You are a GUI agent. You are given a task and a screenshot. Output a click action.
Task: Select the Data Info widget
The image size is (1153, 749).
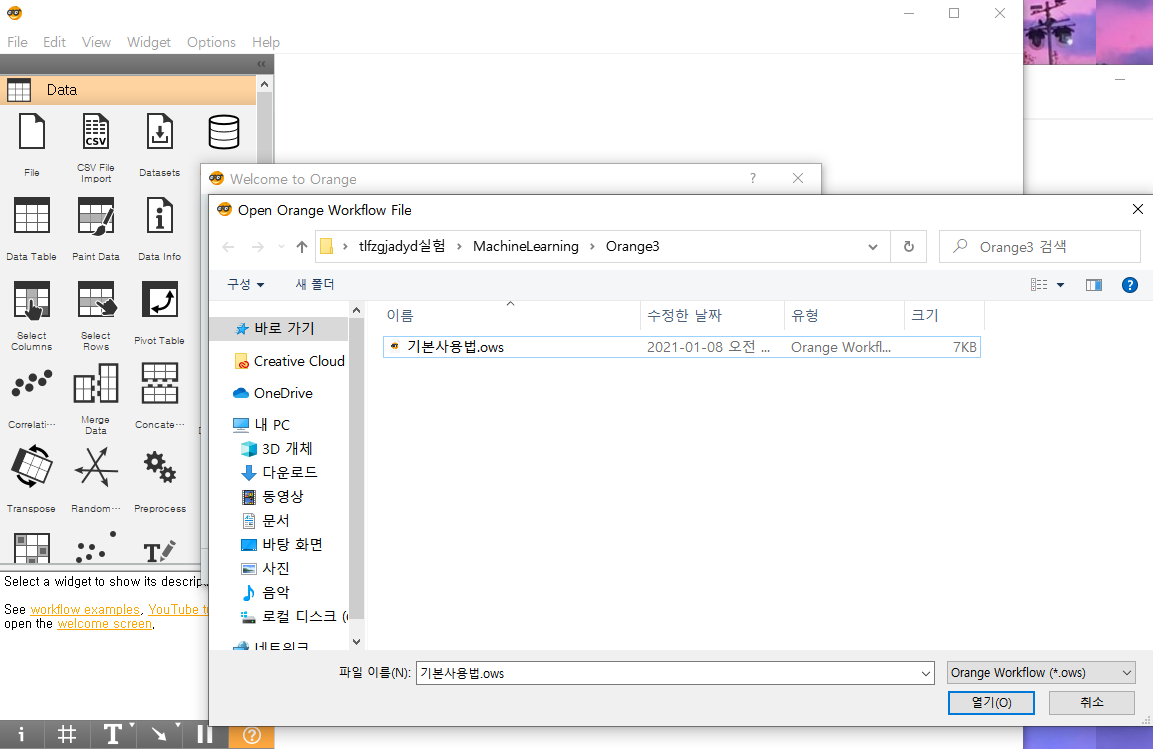[159, 215]
